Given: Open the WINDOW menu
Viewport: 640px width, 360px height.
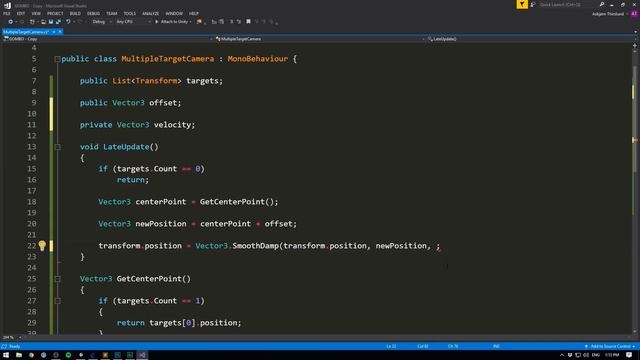Looking at the screenshot, I should click(x=174, y=13).
